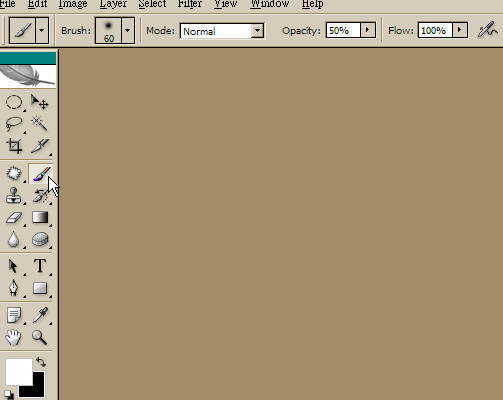Click the feather image at toolbox top
The image size is (503, 400).
point(28,76)
